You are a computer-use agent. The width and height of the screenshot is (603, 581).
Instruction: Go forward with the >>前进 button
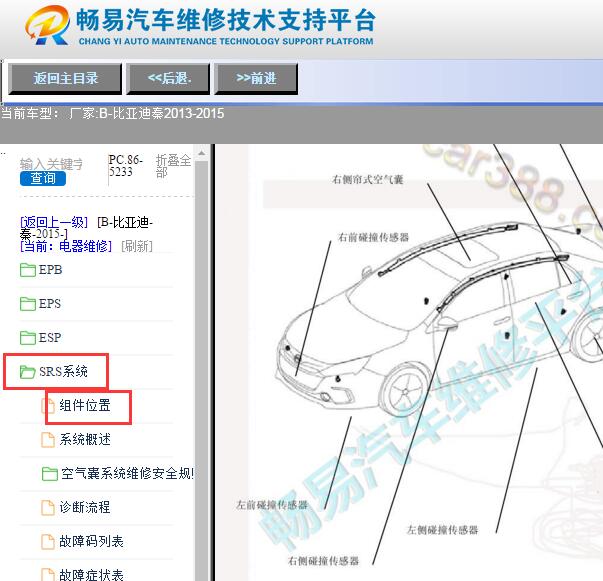click(256, 79)
